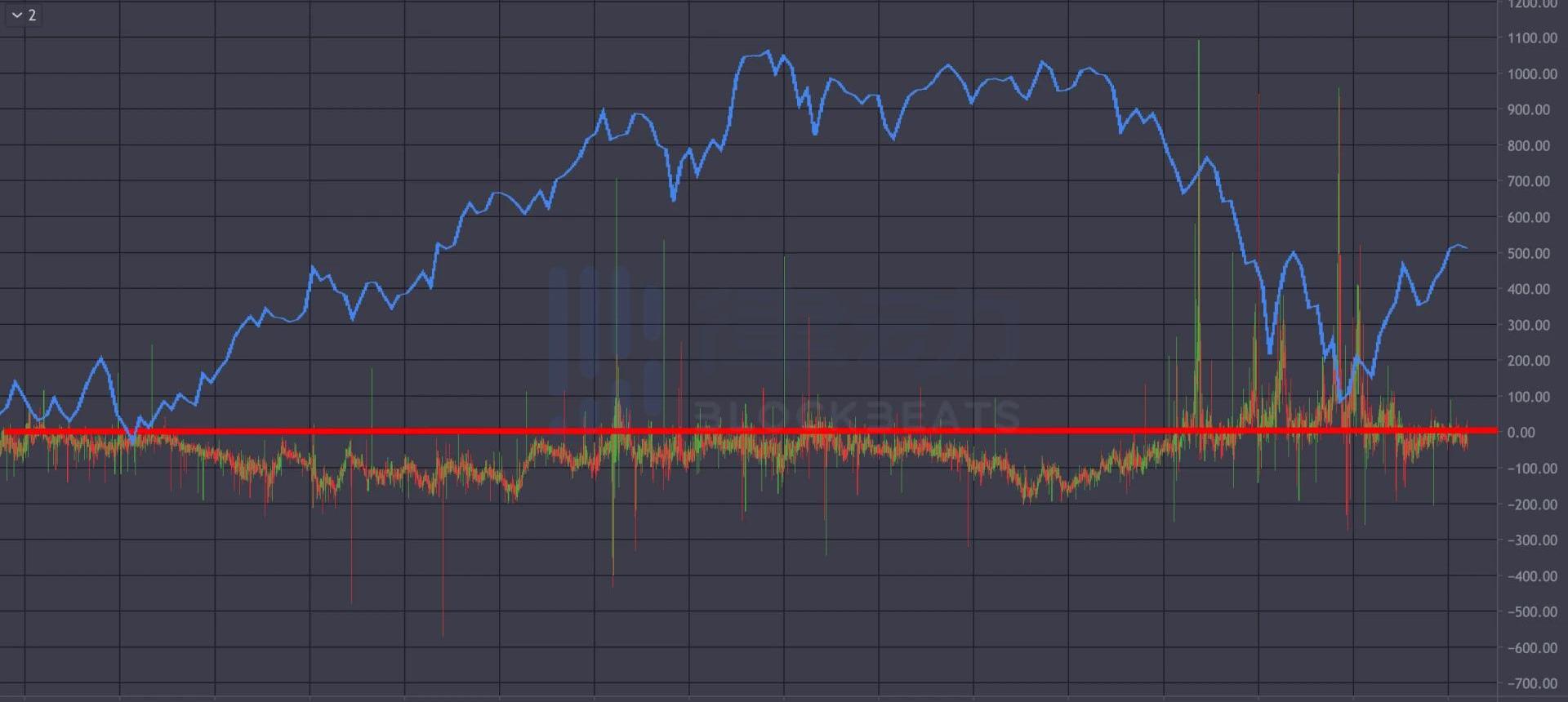Click the 0.00 price axis label

(1521, 433)
